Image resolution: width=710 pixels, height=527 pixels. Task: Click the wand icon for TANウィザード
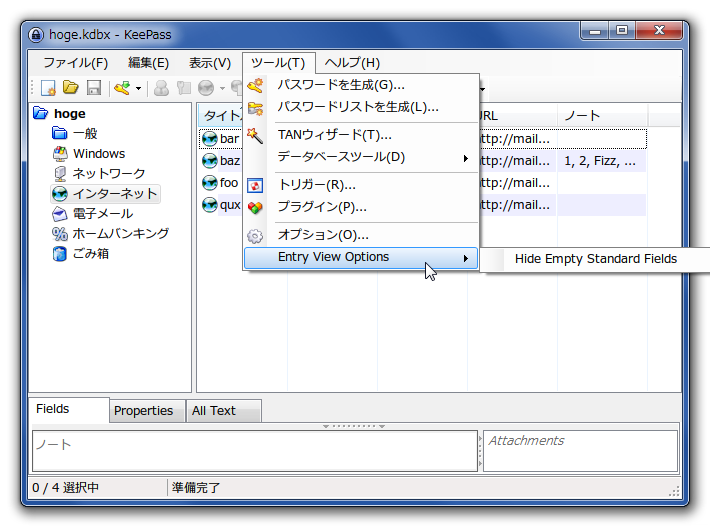[x=255, y=135]
